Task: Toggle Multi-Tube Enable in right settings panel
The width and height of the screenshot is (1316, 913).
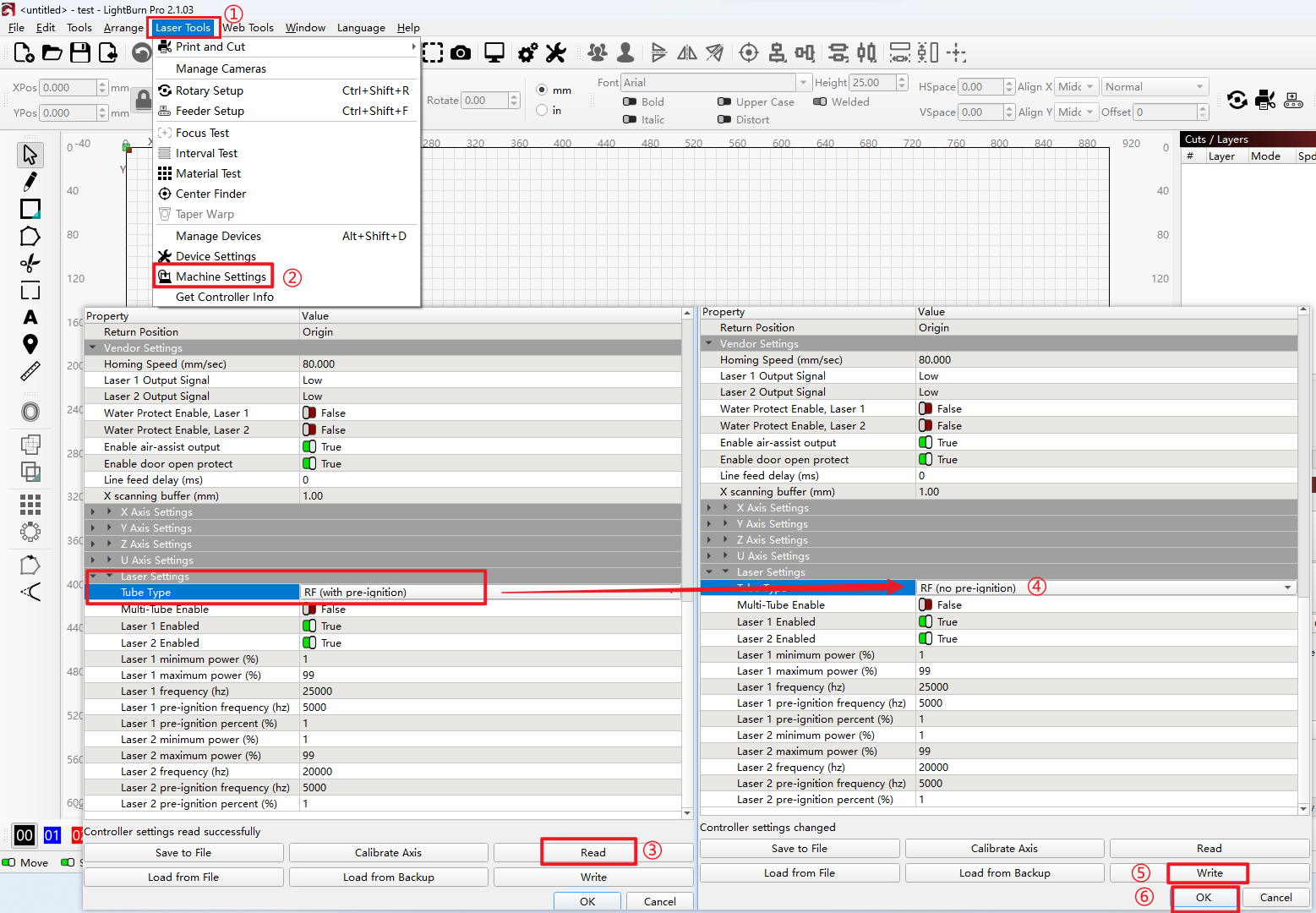Action: click(x=926, y=604)
